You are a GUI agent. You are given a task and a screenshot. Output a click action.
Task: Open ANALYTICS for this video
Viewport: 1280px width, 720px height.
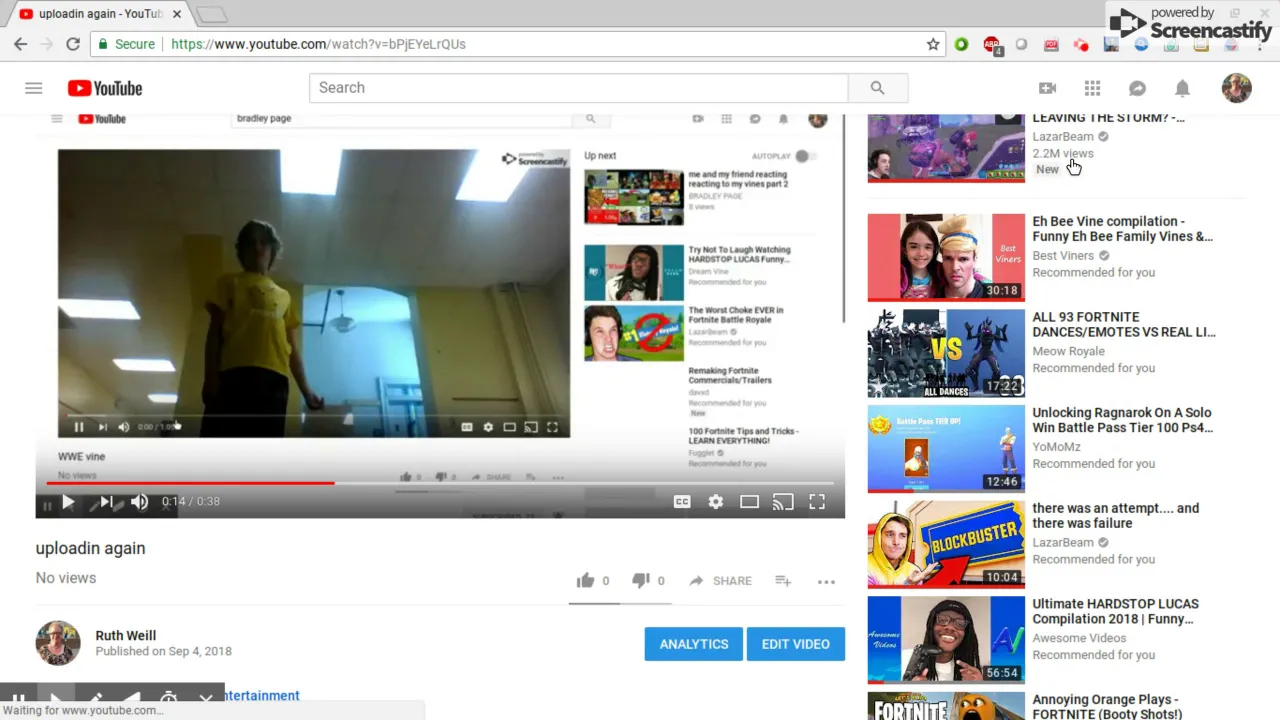(x=694, y=644)
